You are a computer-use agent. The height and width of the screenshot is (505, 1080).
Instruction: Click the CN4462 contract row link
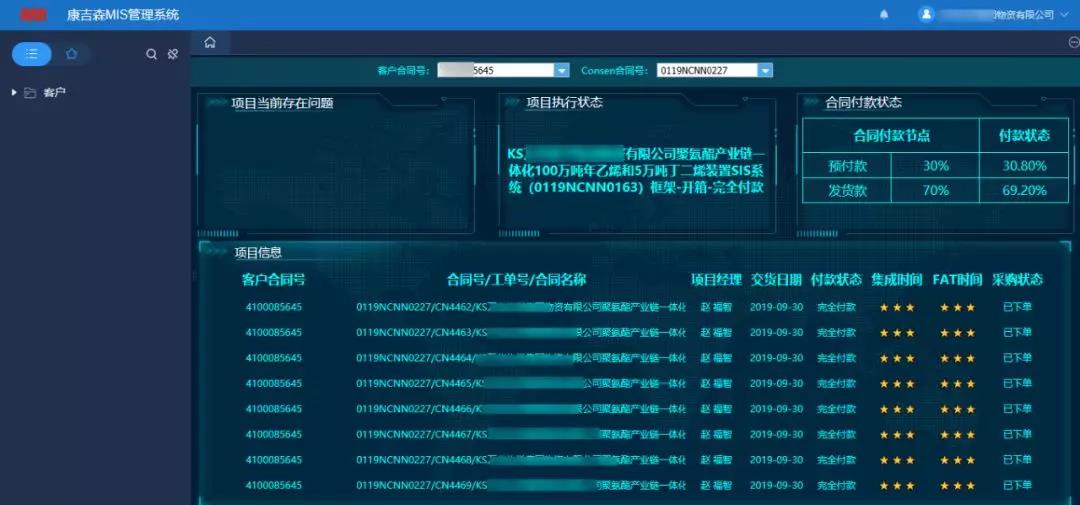(x=520, y=307)
